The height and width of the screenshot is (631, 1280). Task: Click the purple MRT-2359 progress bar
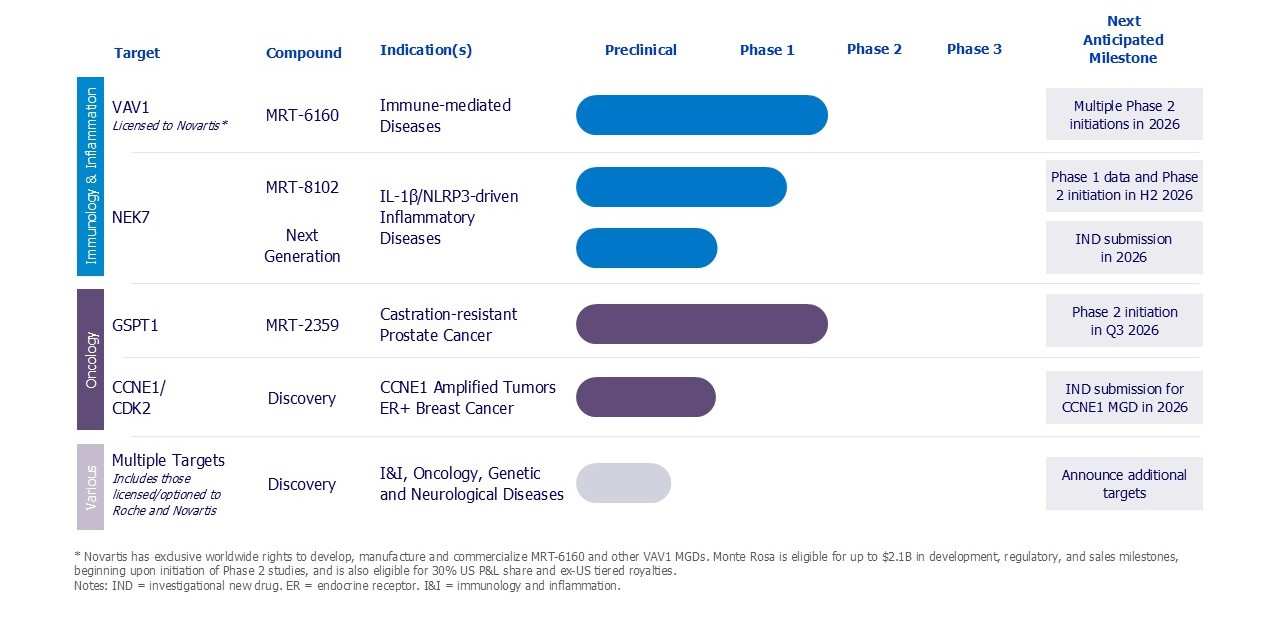click(701, 324)
